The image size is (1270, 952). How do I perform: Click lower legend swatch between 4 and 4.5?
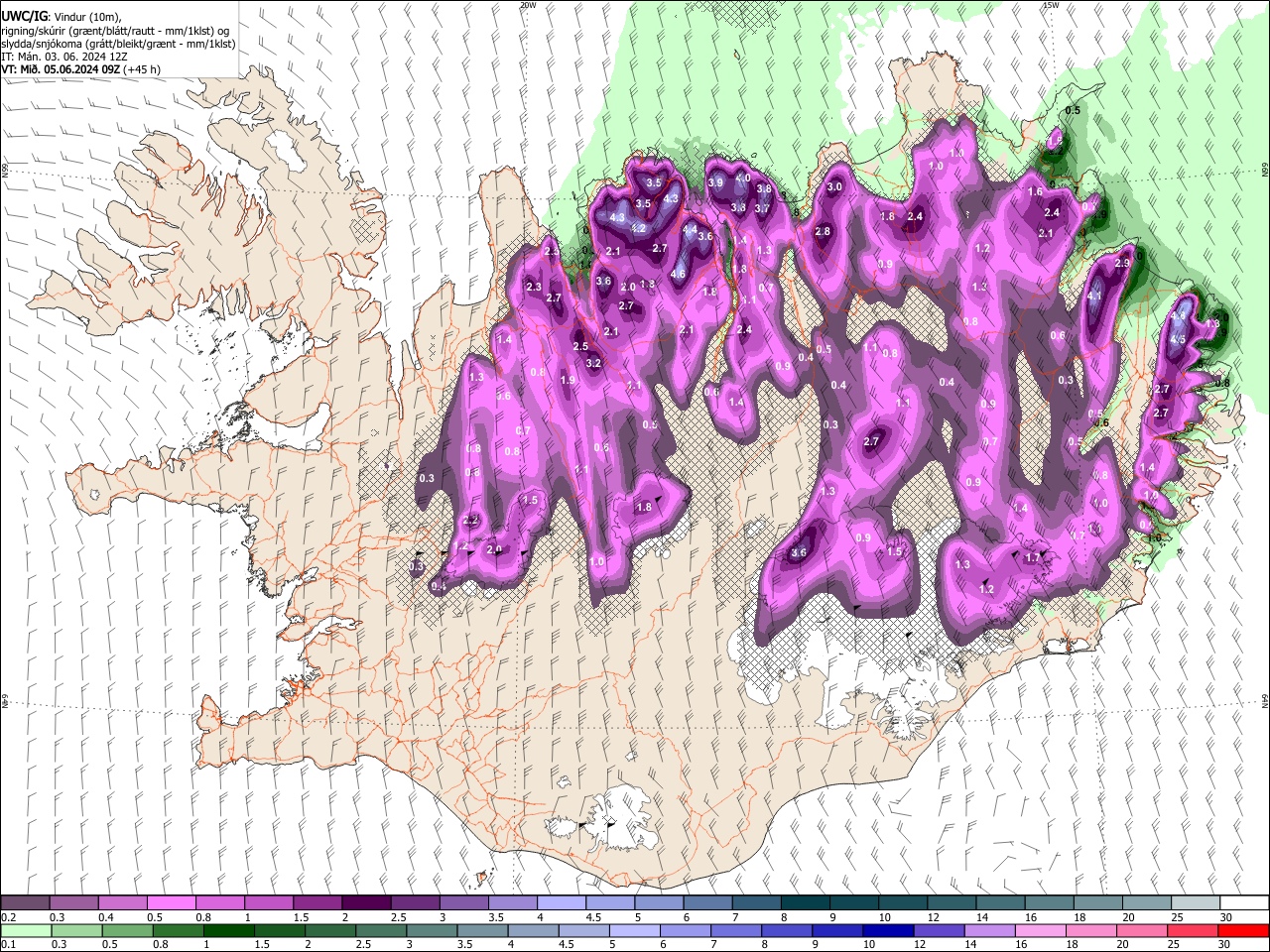coord(533,930)
